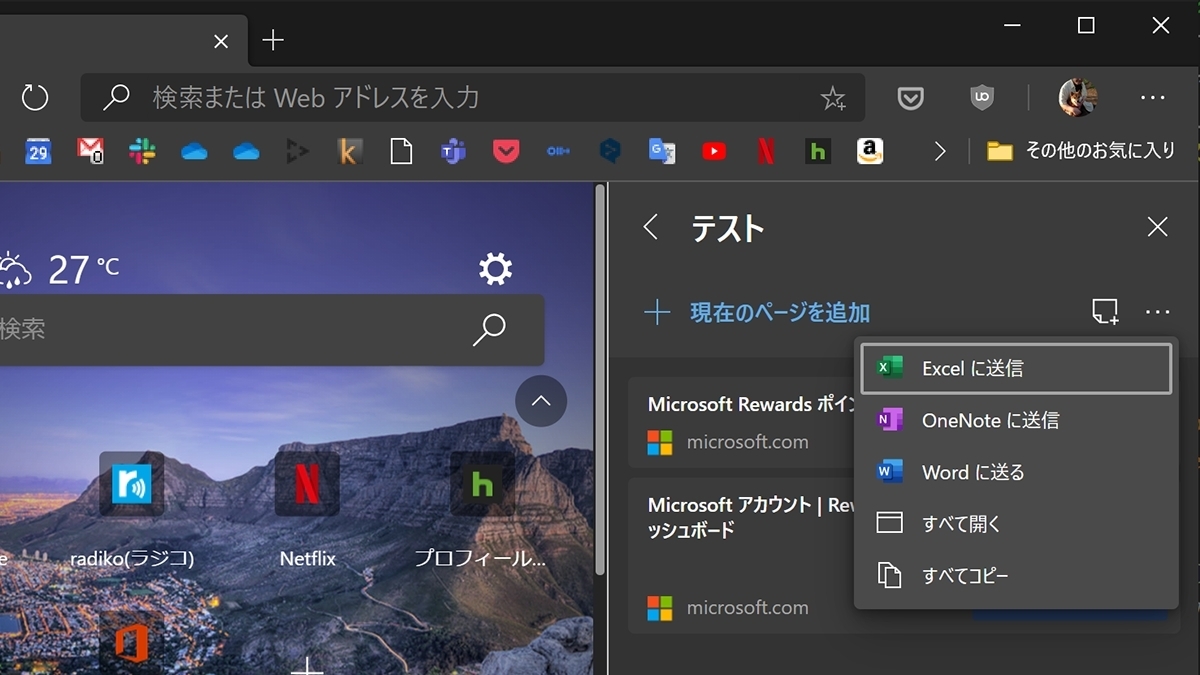Screen dimensions: 1200x675
Task: Open the Pocket extension in the toolbar
Action: pos(910,97)
